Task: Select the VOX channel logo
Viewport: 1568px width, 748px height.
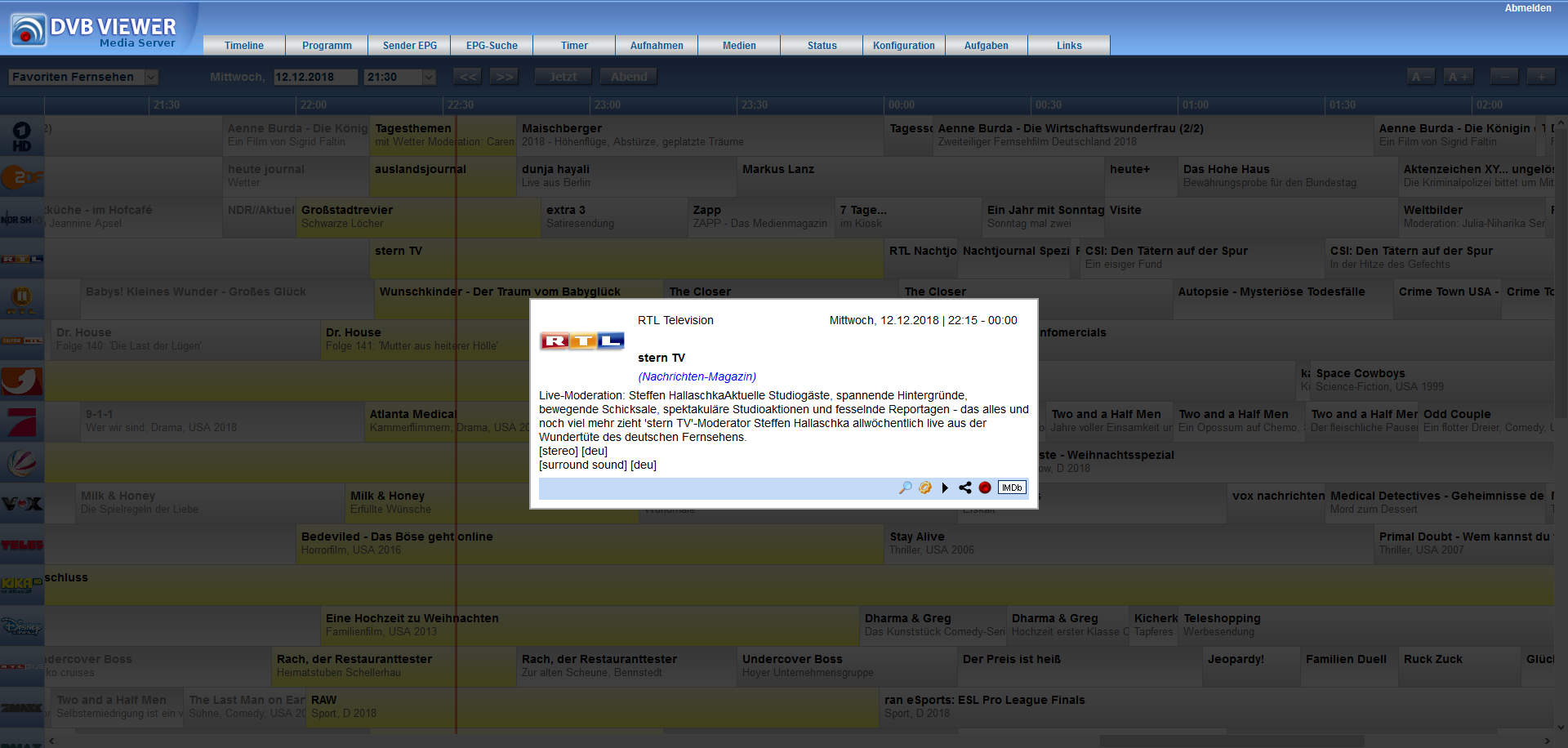Action: [x=22, y=504]
